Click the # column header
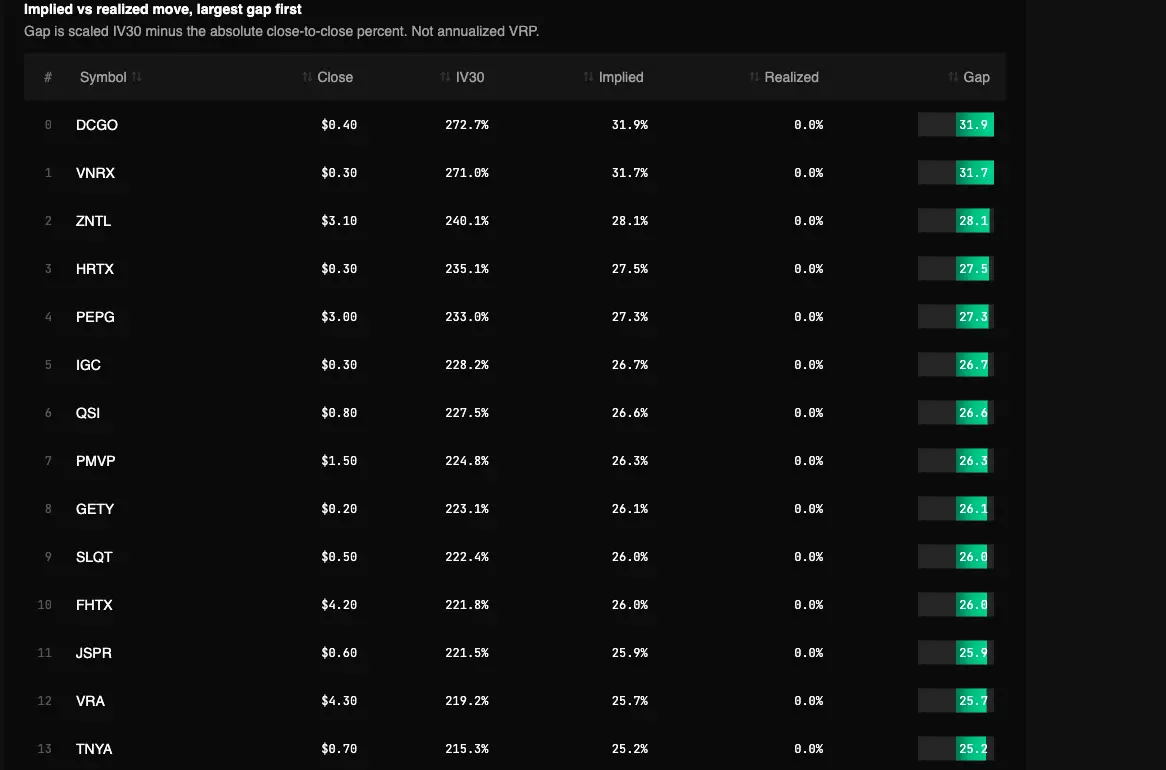 [x=48, y=77]
